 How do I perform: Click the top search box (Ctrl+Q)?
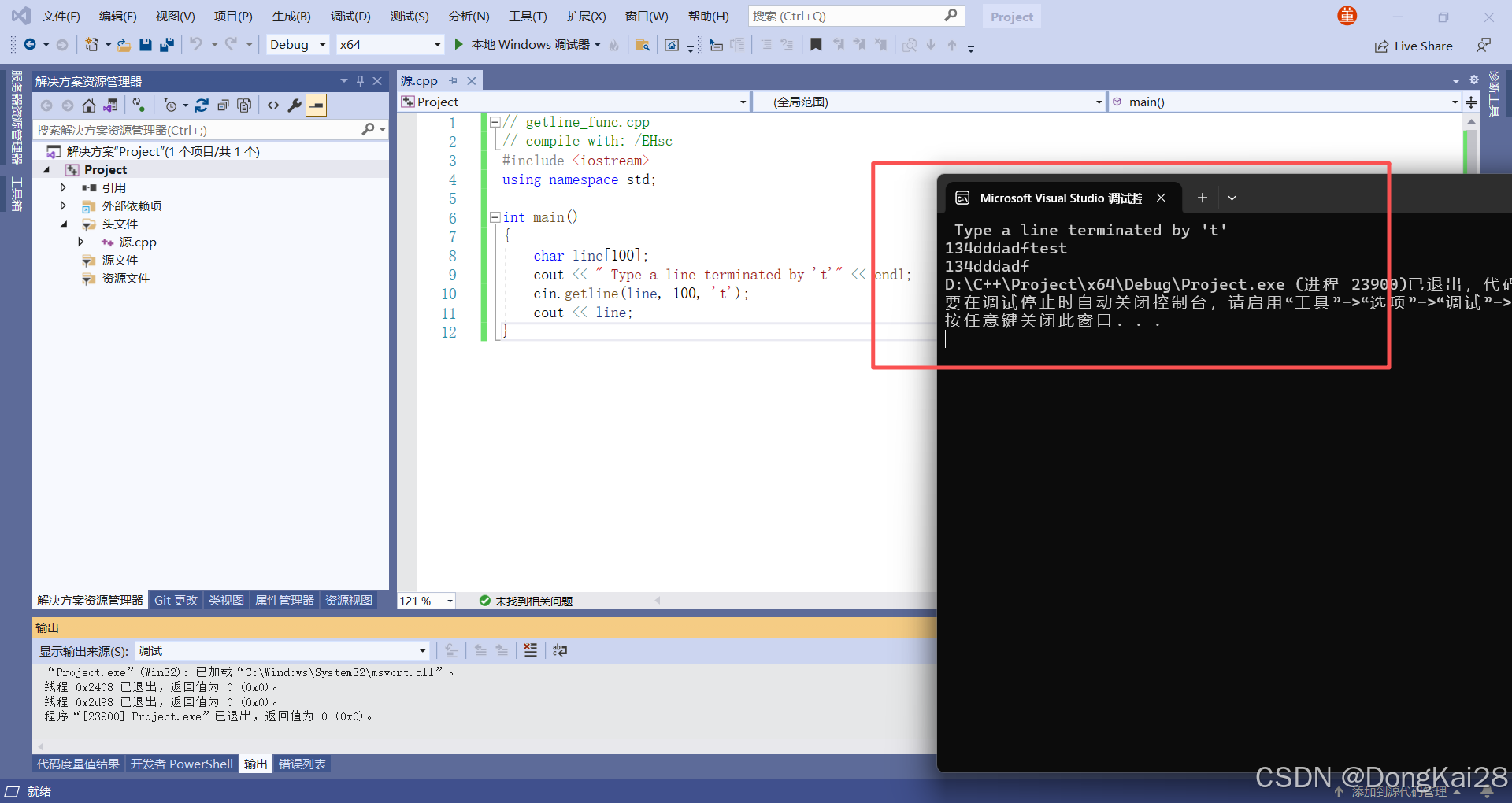click(x=857, y=16)
